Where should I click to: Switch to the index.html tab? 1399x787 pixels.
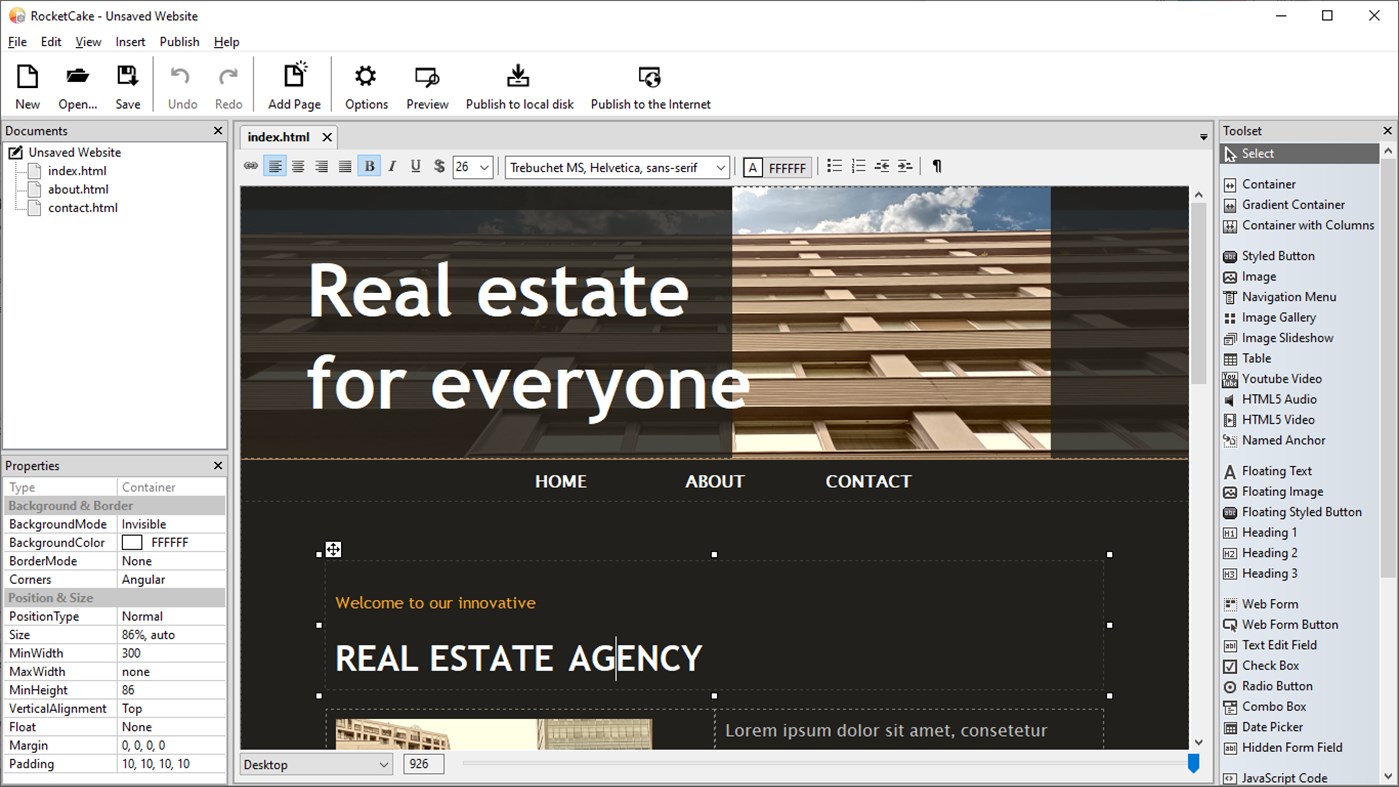click(280, 137)
